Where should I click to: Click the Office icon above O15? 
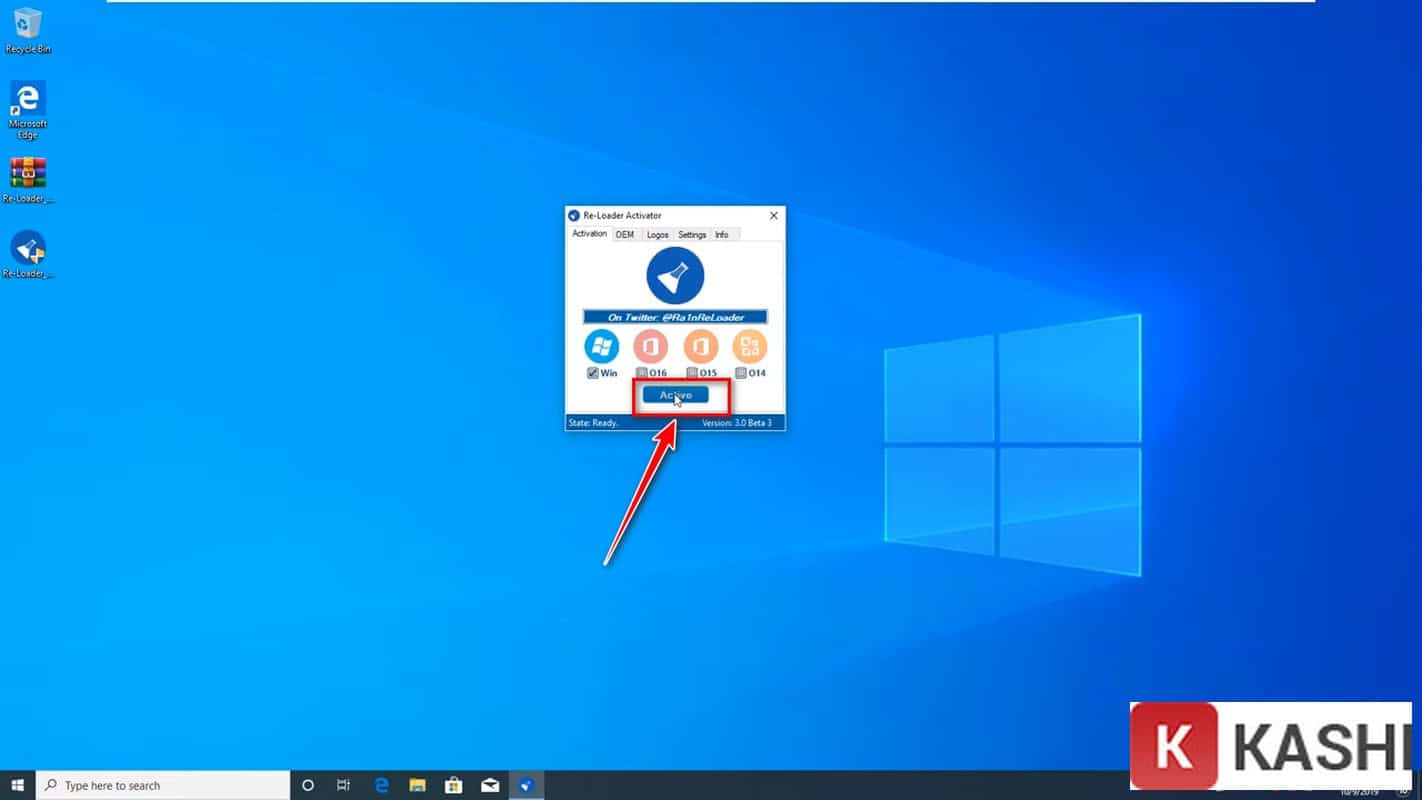click(701, 347)
